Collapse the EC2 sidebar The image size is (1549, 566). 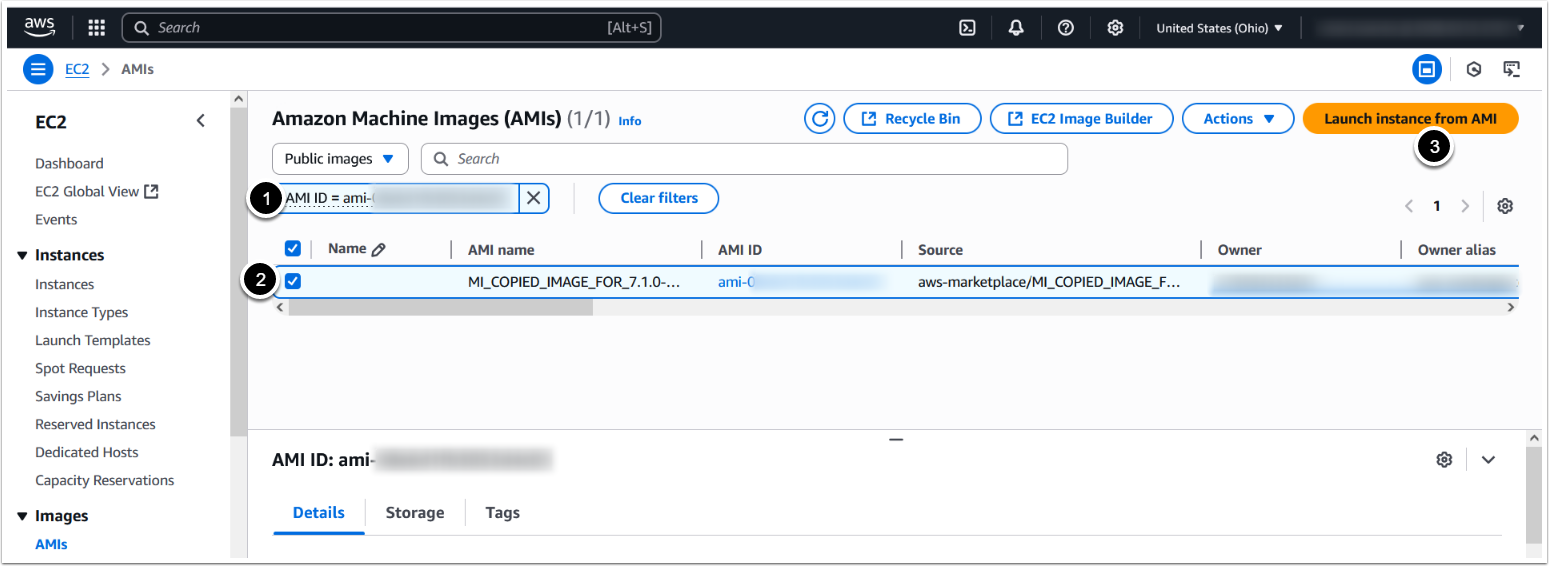click(200, 121)
